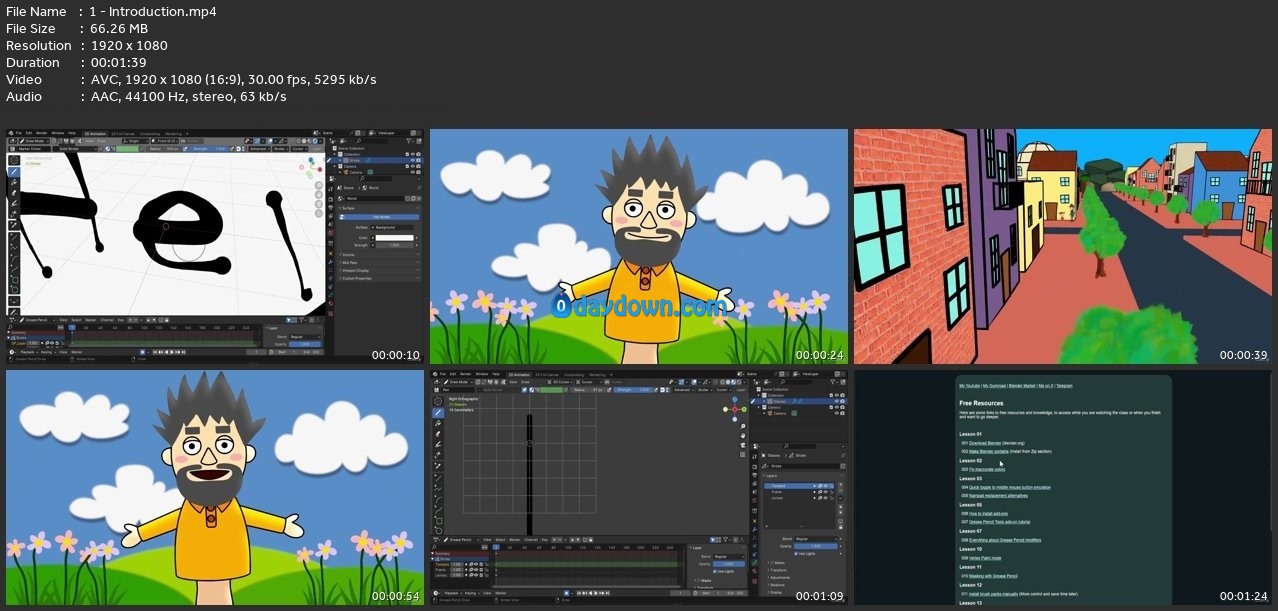Select the Arc tool in the 00:00:10 frame
Screen dimensions: 1278x611
[14, 259]
